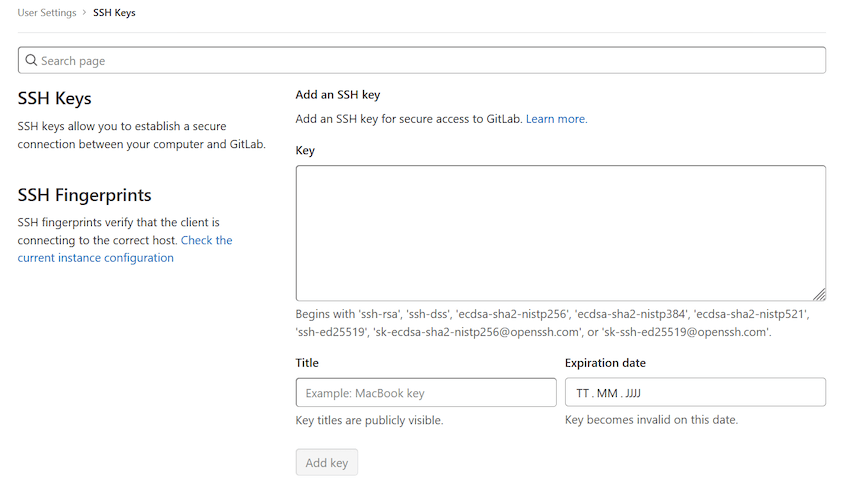Click the Key field label
The height and width of the screenshot is (484, 844).
[x=305, y=150]
